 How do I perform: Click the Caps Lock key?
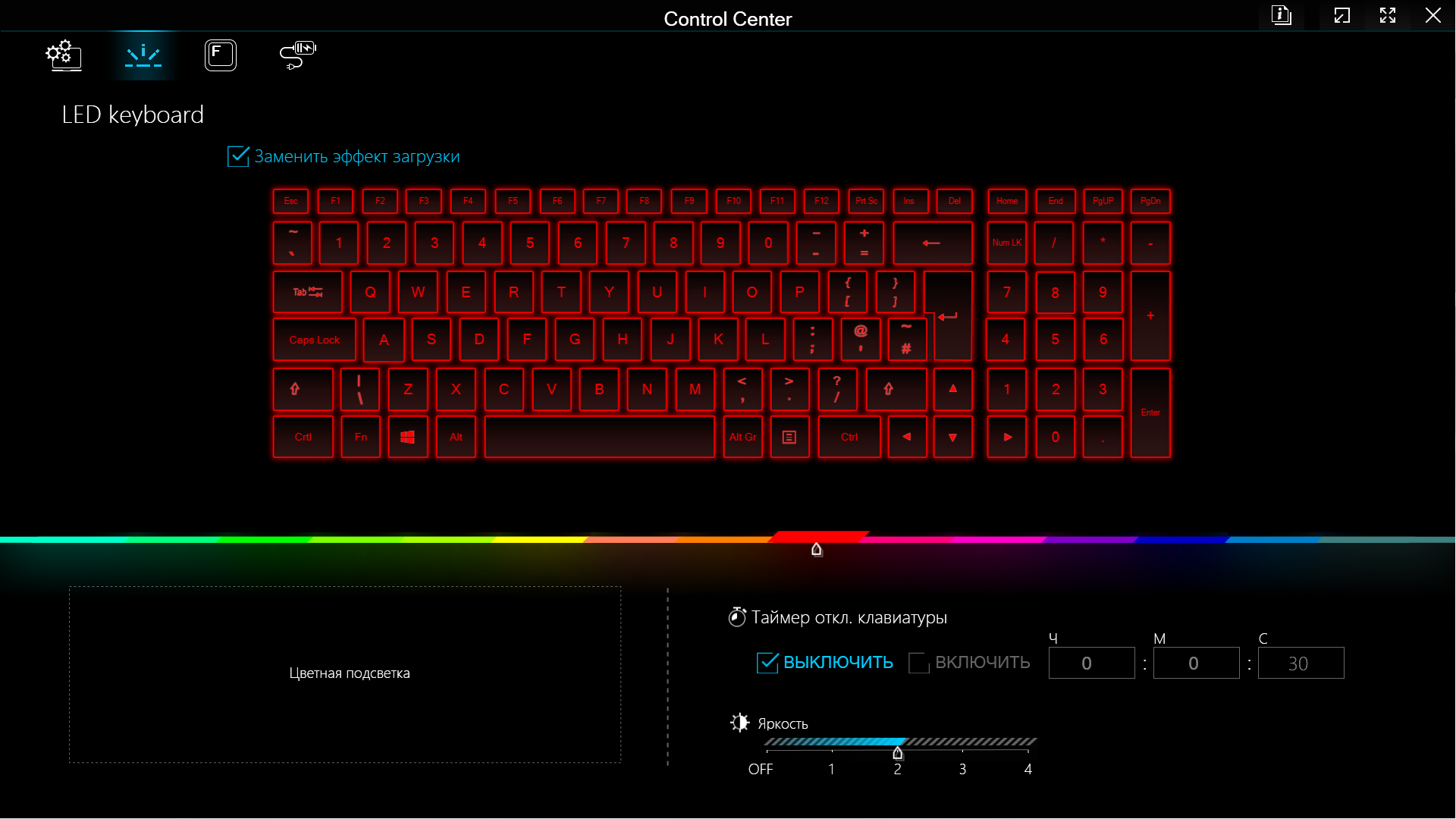[x=314, y=340]
